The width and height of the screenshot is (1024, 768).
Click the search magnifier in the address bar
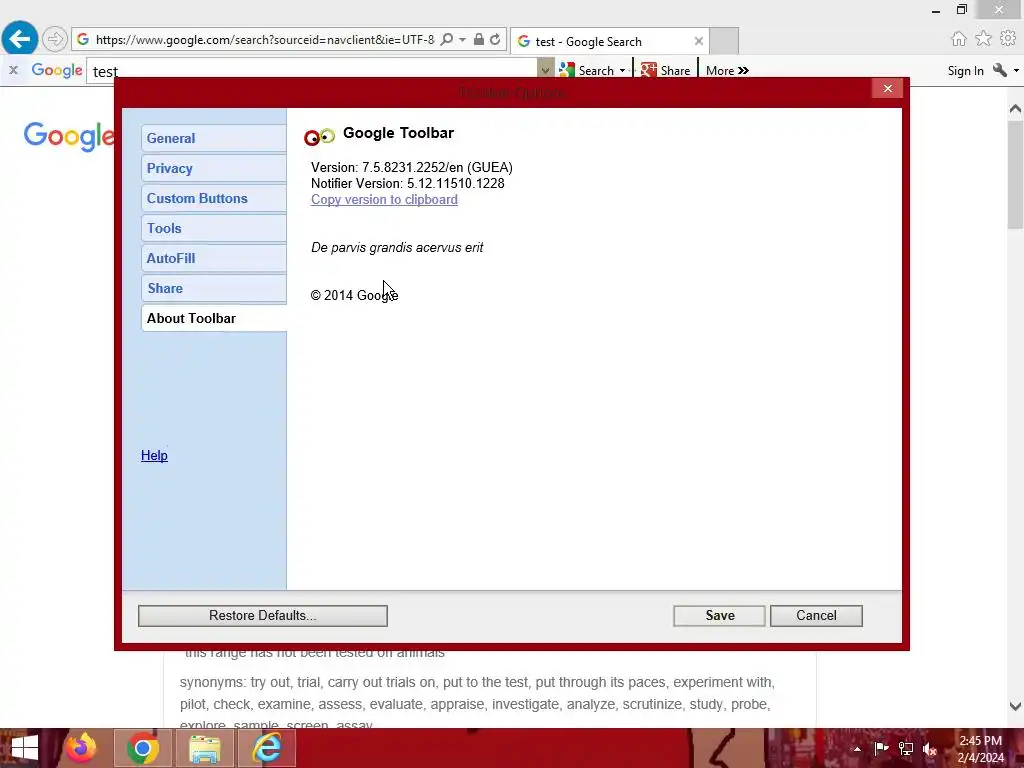(x=447, y=40)
